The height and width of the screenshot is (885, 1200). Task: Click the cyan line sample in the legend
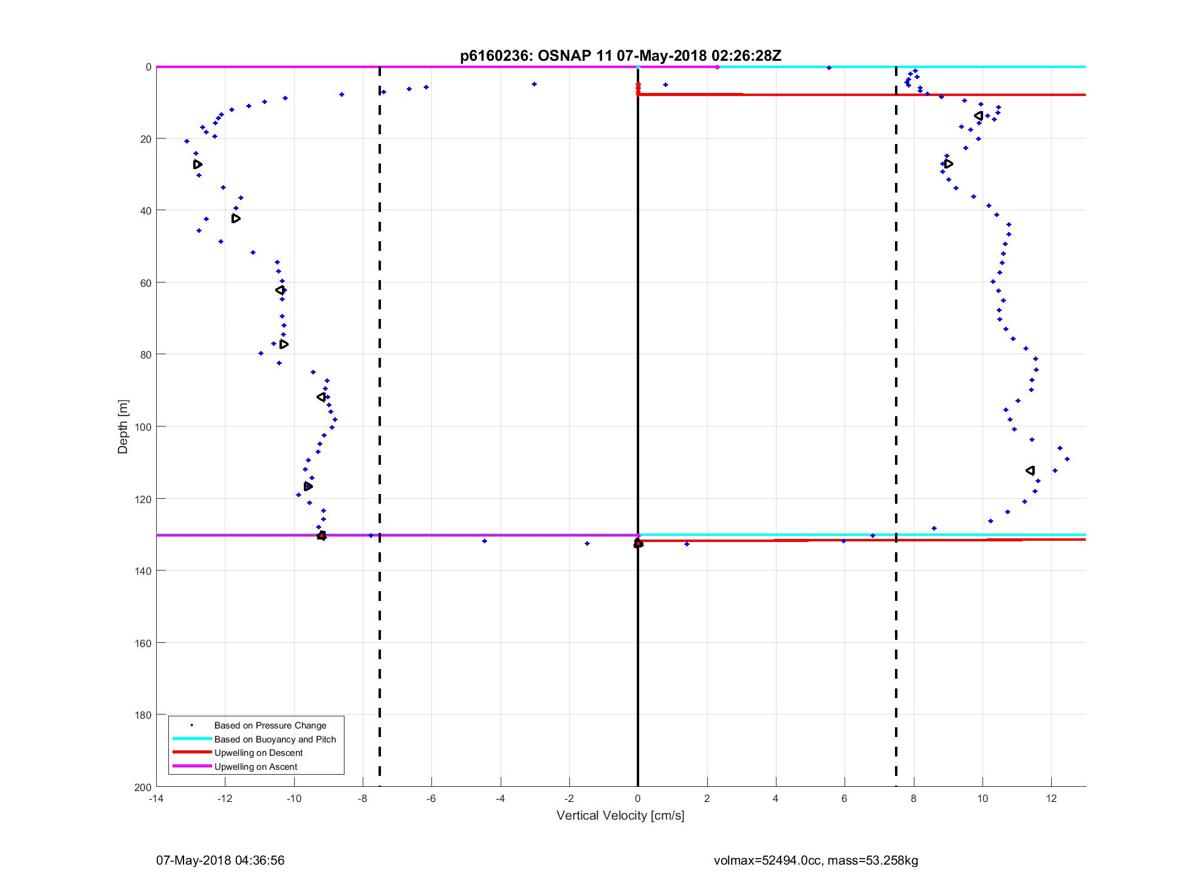pos(192,739)
